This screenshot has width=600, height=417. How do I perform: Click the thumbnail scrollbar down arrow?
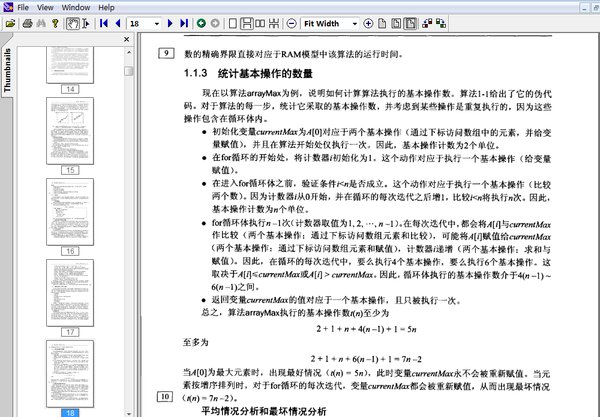(x=129, y=414)
